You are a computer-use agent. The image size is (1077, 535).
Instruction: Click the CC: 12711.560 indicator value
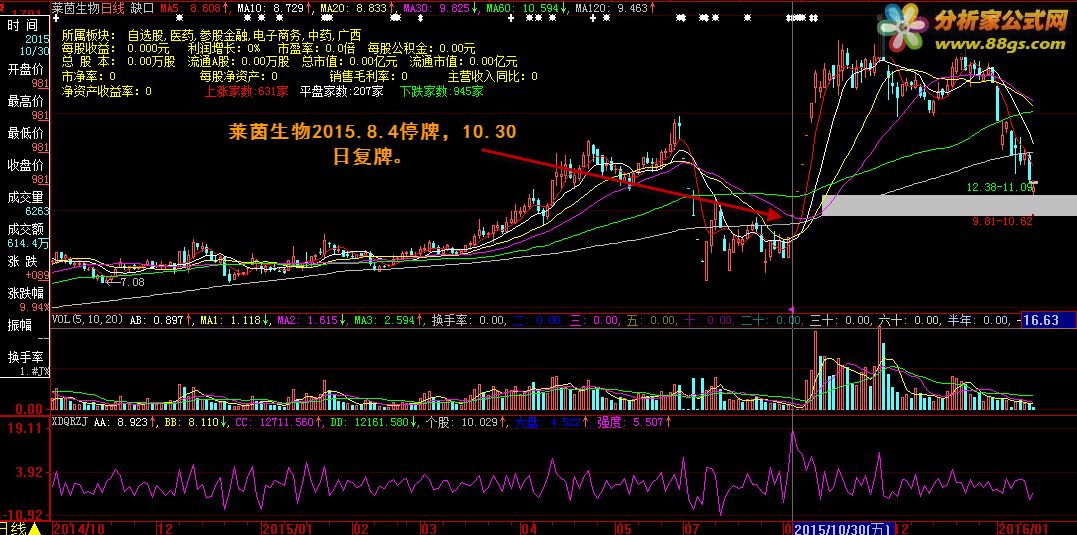coord(277,422)
